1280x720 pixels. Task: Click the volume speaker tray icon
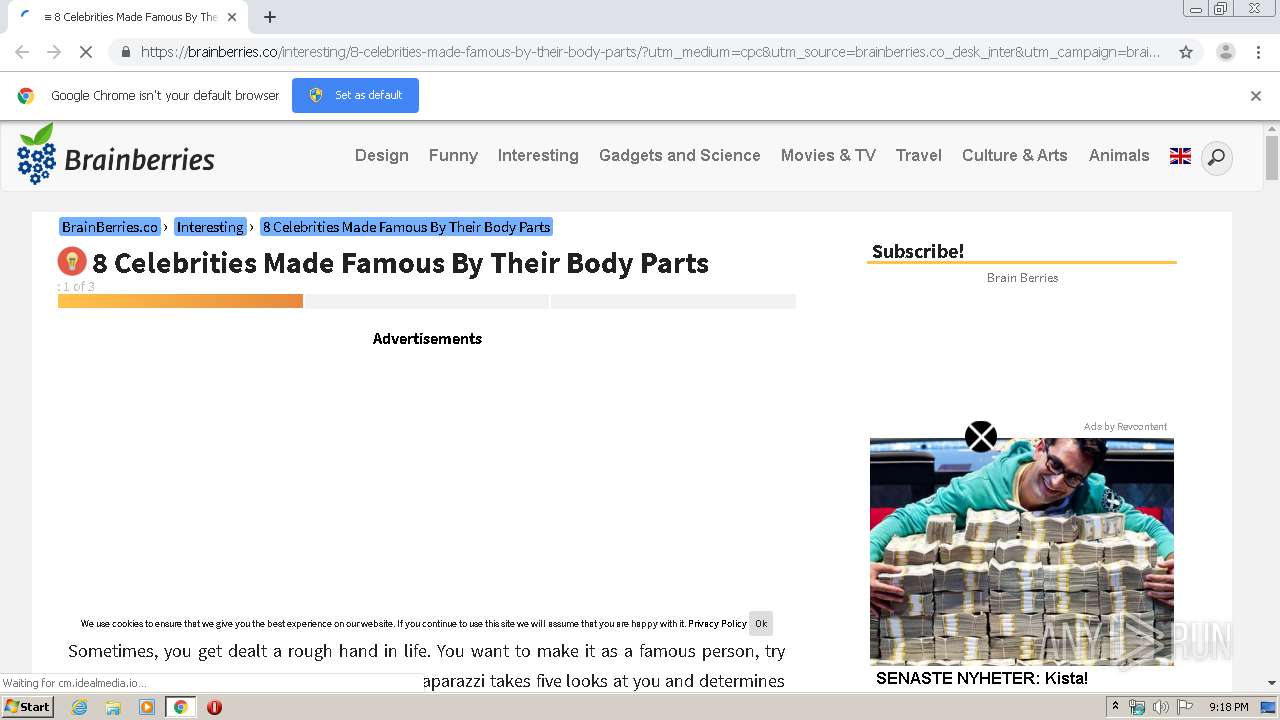pyautogui.click(x=1160, y=707)
